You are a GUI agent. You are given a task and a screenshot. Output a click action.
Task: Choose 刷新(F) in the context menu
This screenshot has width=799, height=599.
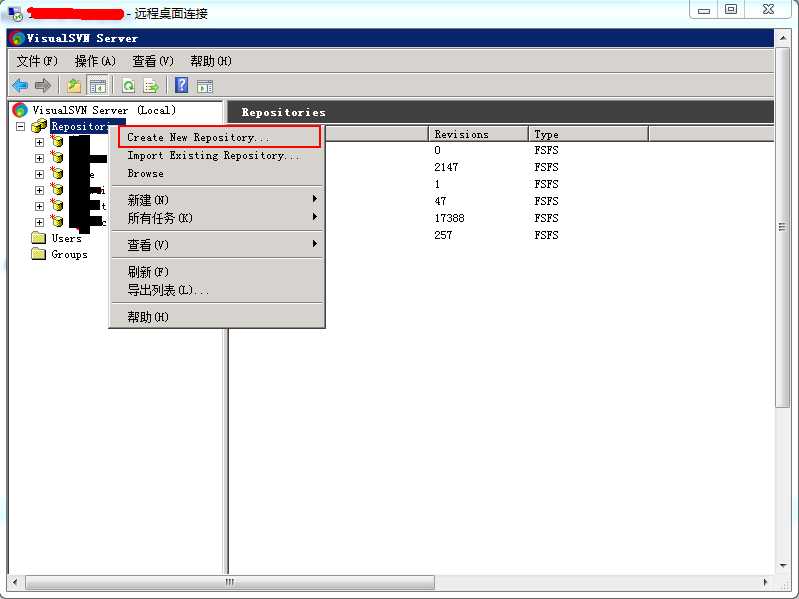[x=218, y=272]
